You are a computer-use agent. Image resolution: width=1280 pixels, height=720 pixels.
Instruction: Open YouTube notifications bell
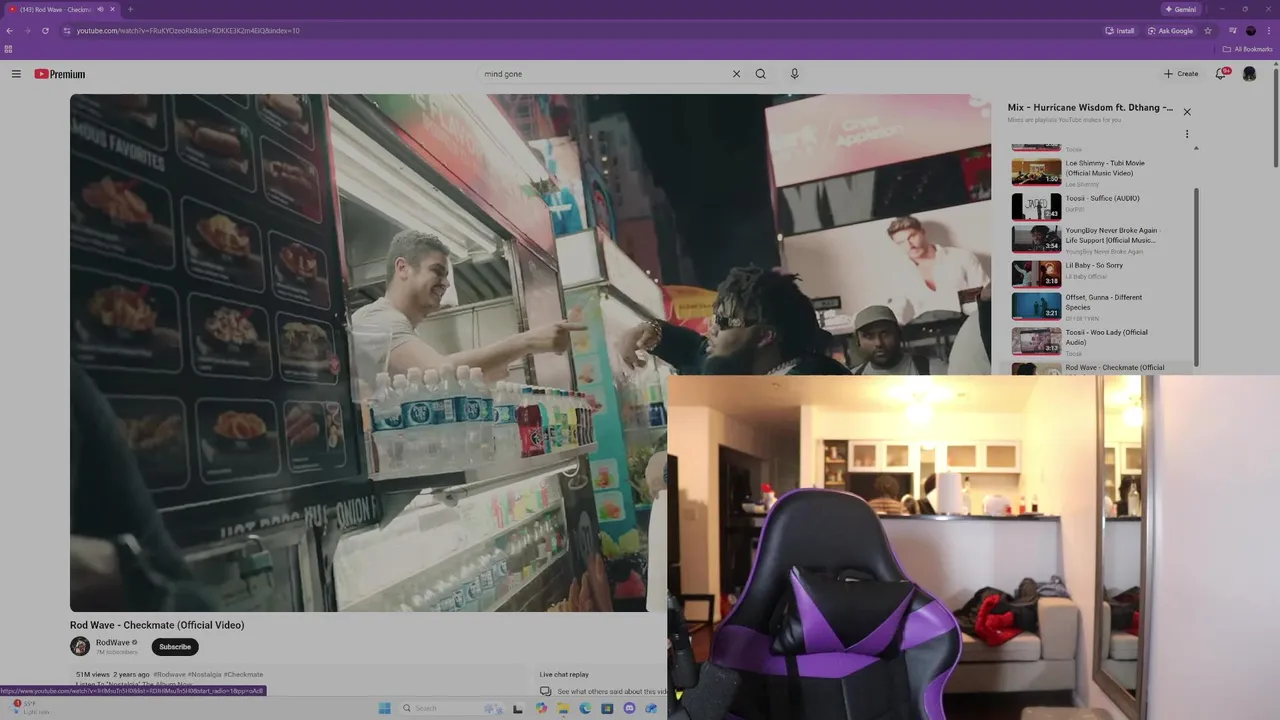(x=1221, y=74)
